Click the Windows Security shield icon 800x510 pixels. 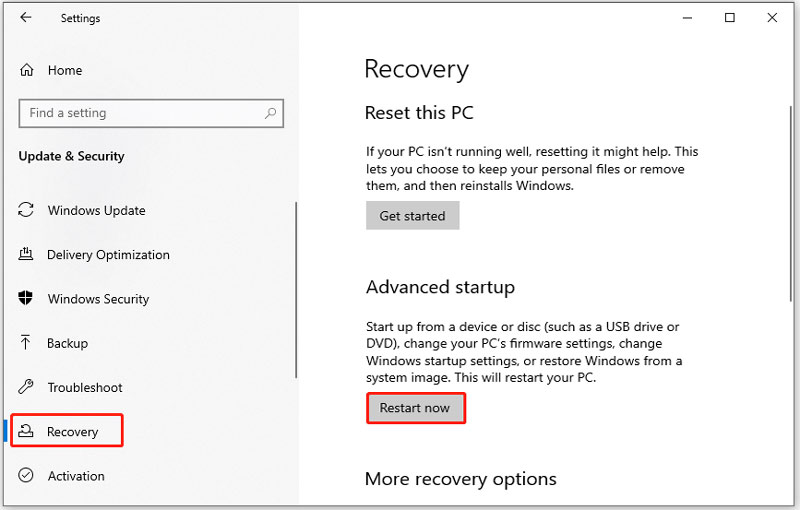[27, 299]
